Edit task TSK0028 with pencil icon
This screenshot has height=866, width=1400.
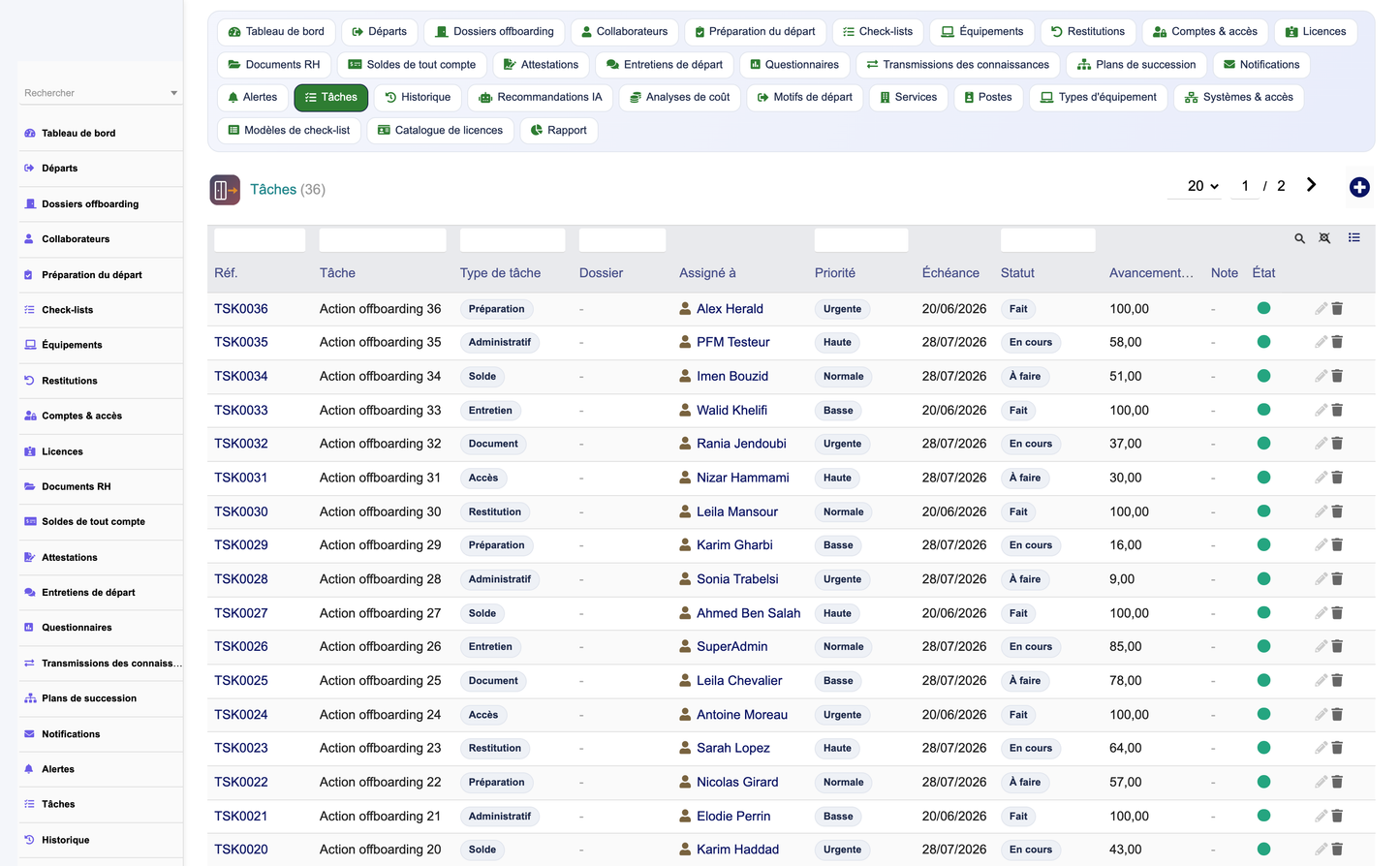click(x=1321, y=579)
